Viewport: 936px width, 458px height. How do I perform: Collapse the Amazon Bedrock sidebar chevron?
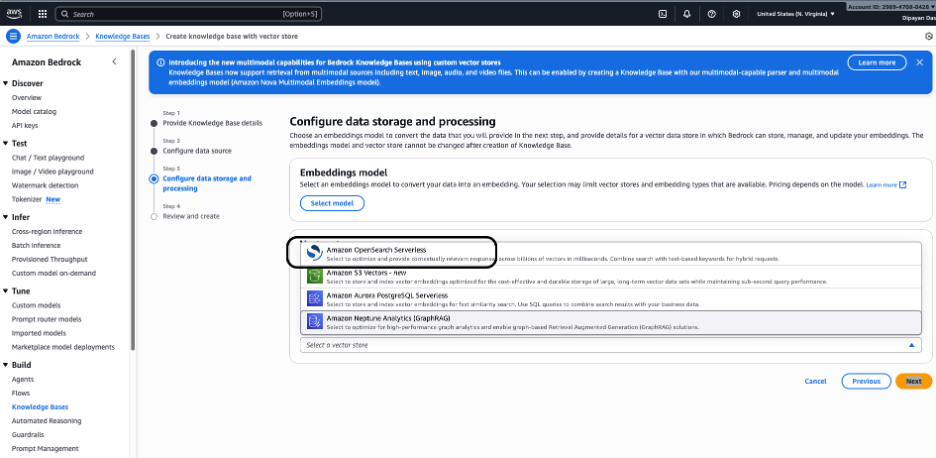[115, 62]
